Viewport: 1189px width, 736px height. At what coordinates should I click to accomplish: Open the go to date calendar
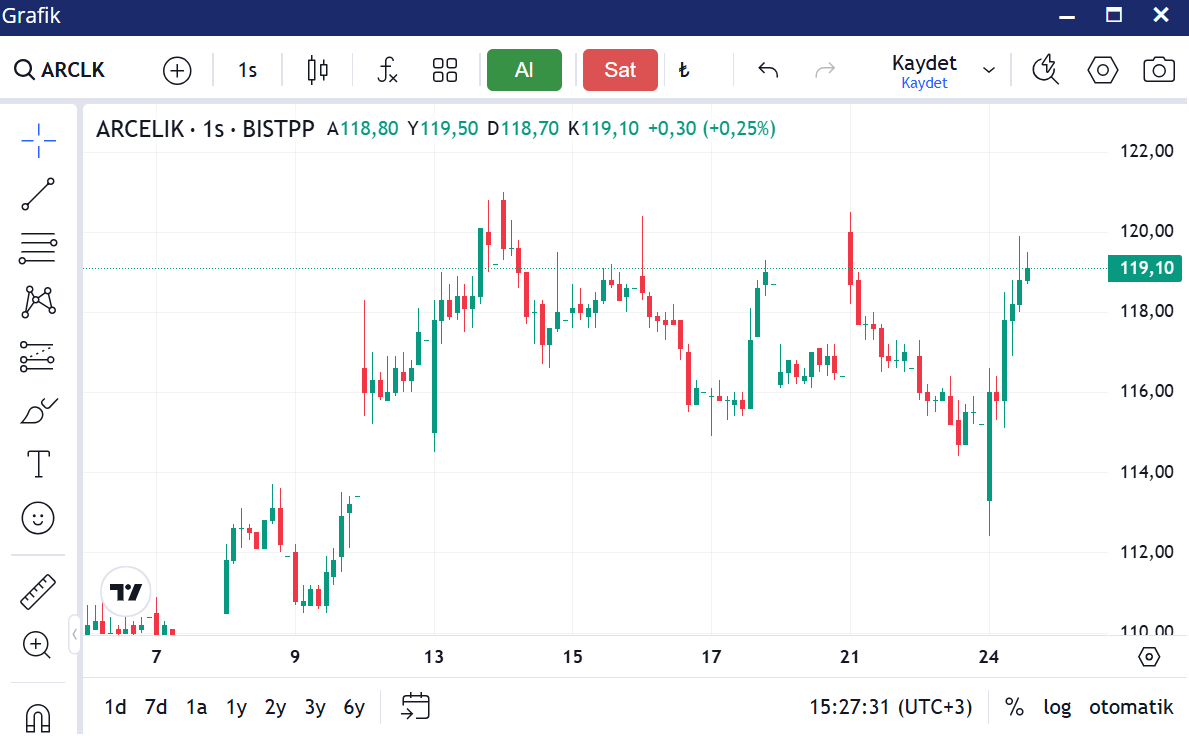click(416, 706)
